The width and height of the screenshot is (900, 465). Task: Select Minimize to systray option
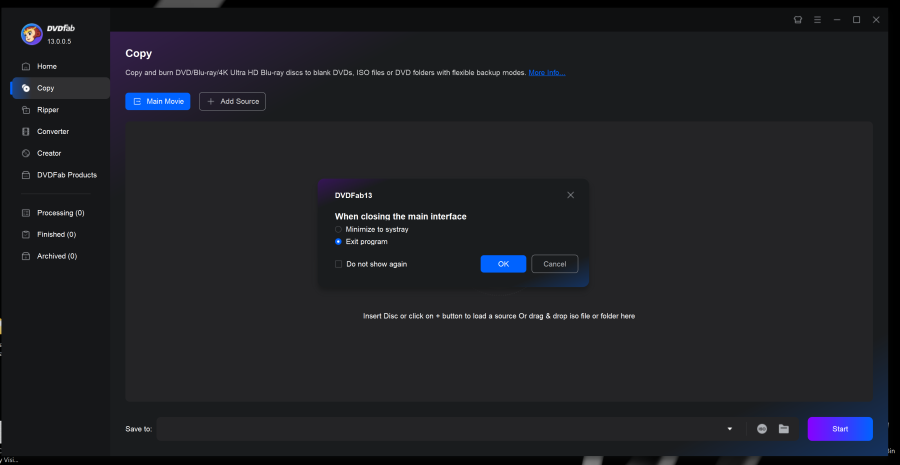372,229
